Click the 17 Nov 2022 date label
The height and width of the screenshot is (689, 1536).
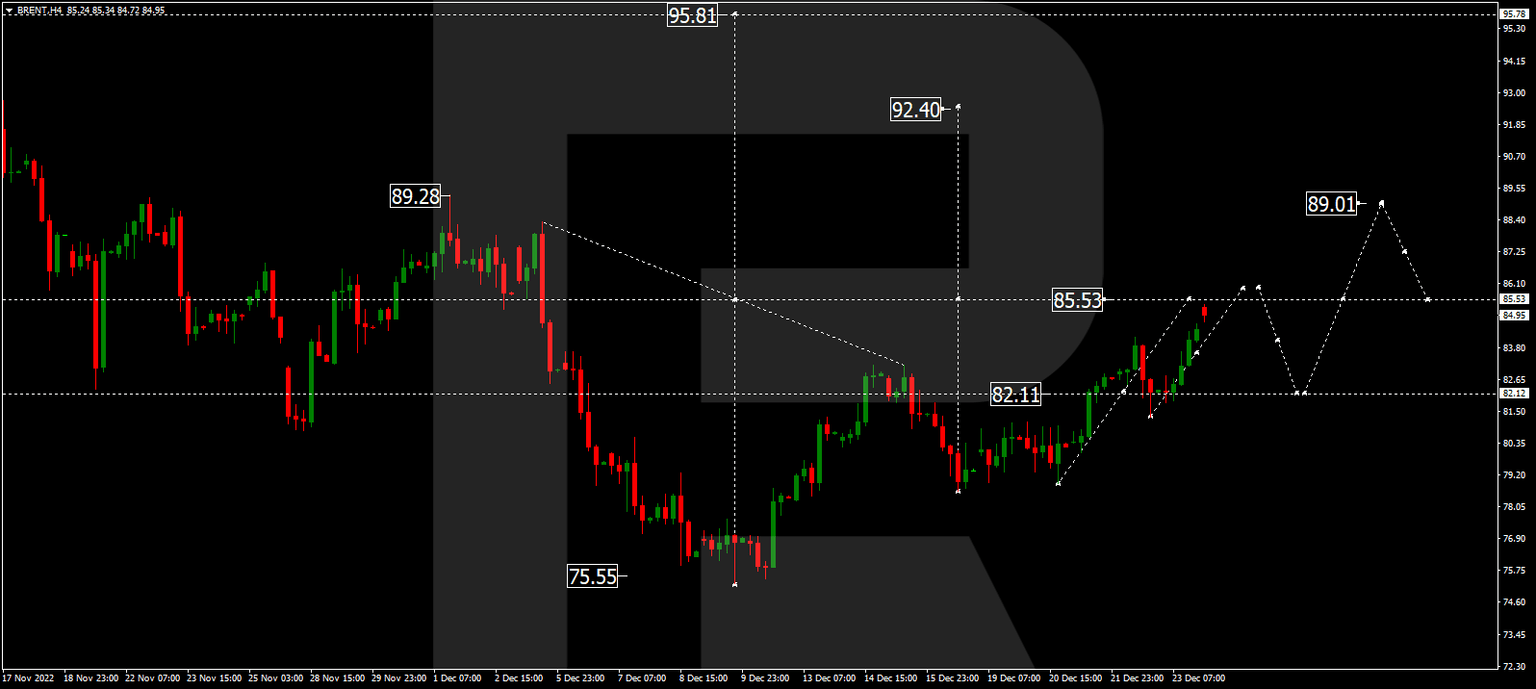coord(27,677)
